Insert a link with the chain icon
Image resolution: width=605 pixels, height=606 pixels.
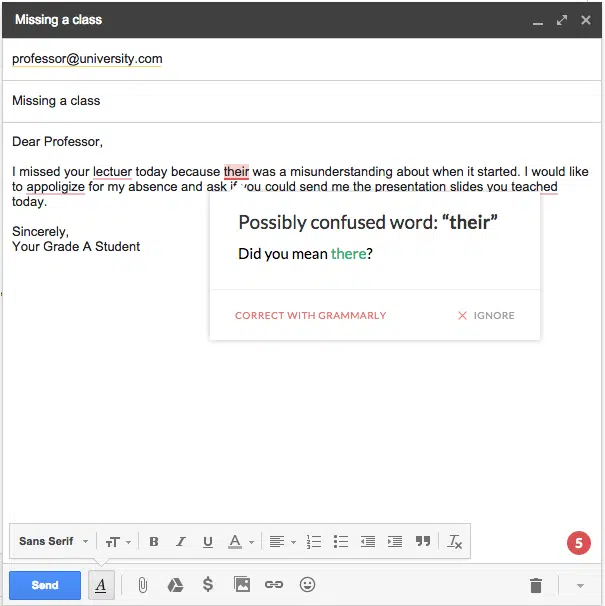click(x=274, y=585)
